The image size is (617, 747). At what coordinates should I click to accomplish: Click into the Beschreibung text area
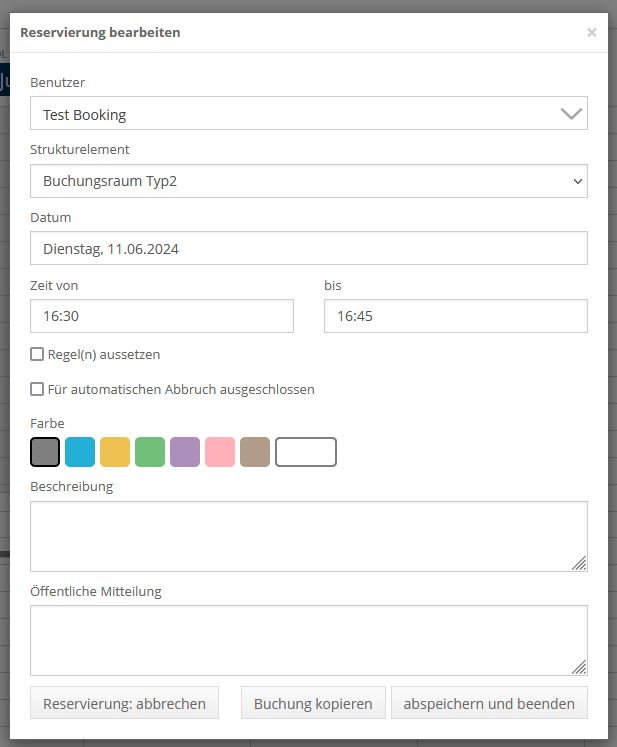tap(308, 536)
